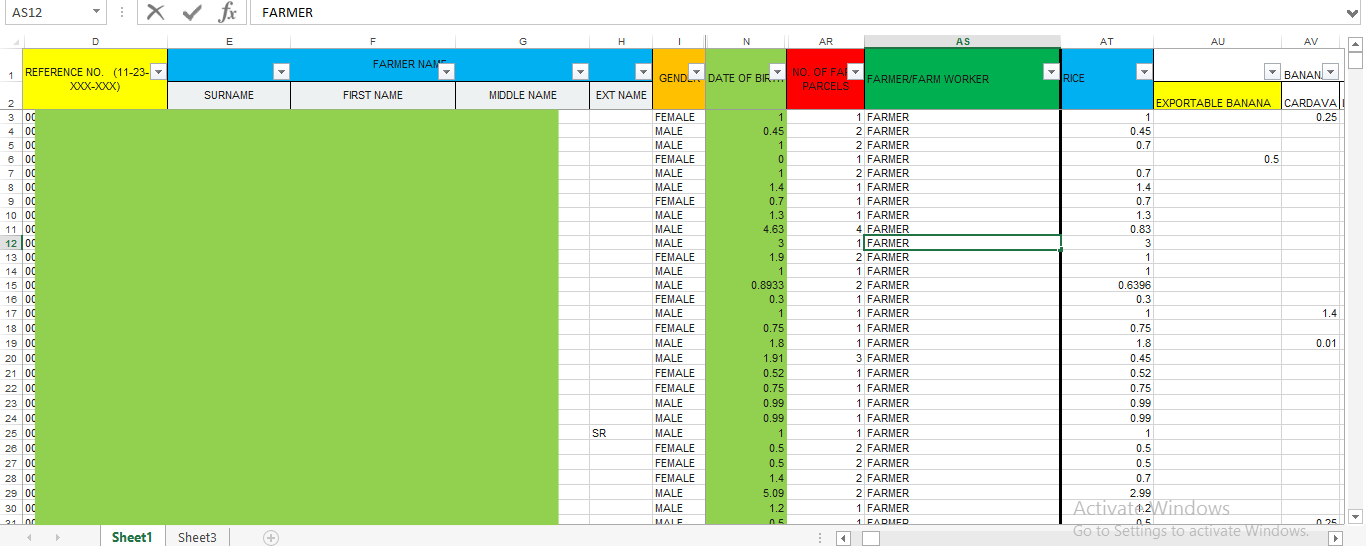This screenshot has width=1366, height=546.
Task: Select the FARMER cell in row 3
Action: 962,117
